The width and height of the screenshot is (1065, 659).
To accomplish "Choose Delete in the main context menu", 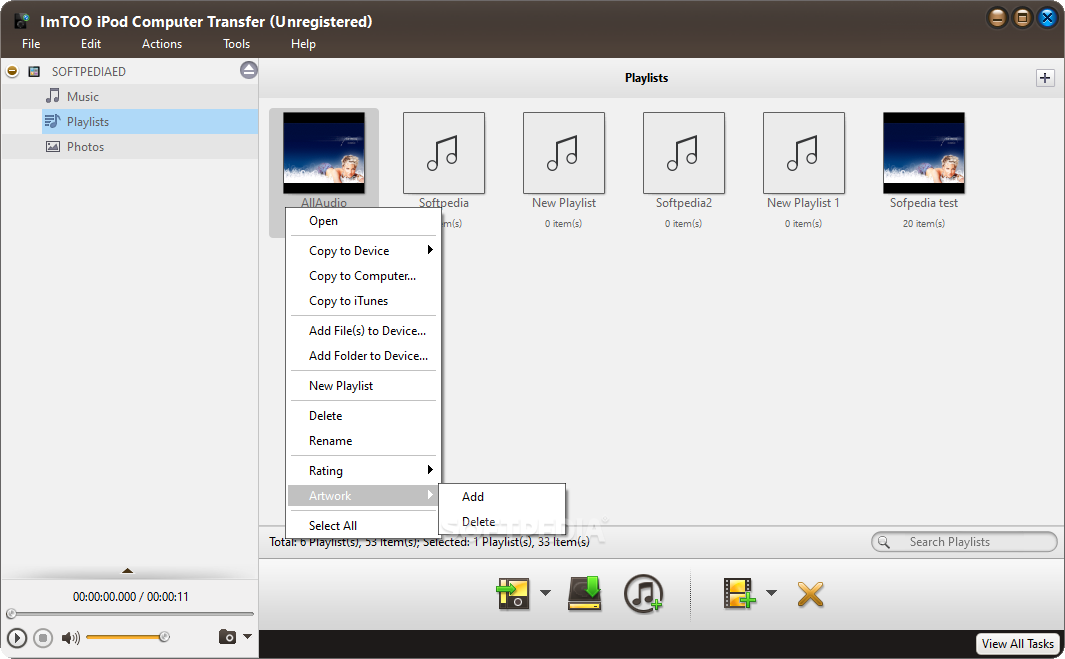I will (363, 416).
